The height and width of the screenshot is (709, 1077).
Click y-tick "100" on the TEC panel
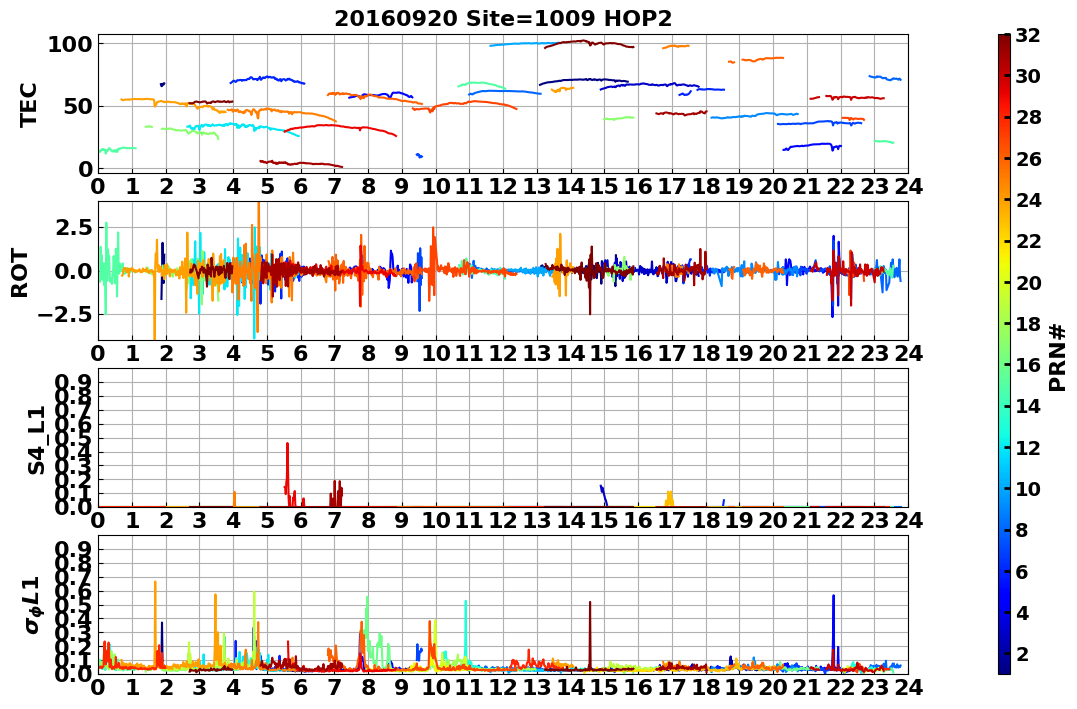70,44
